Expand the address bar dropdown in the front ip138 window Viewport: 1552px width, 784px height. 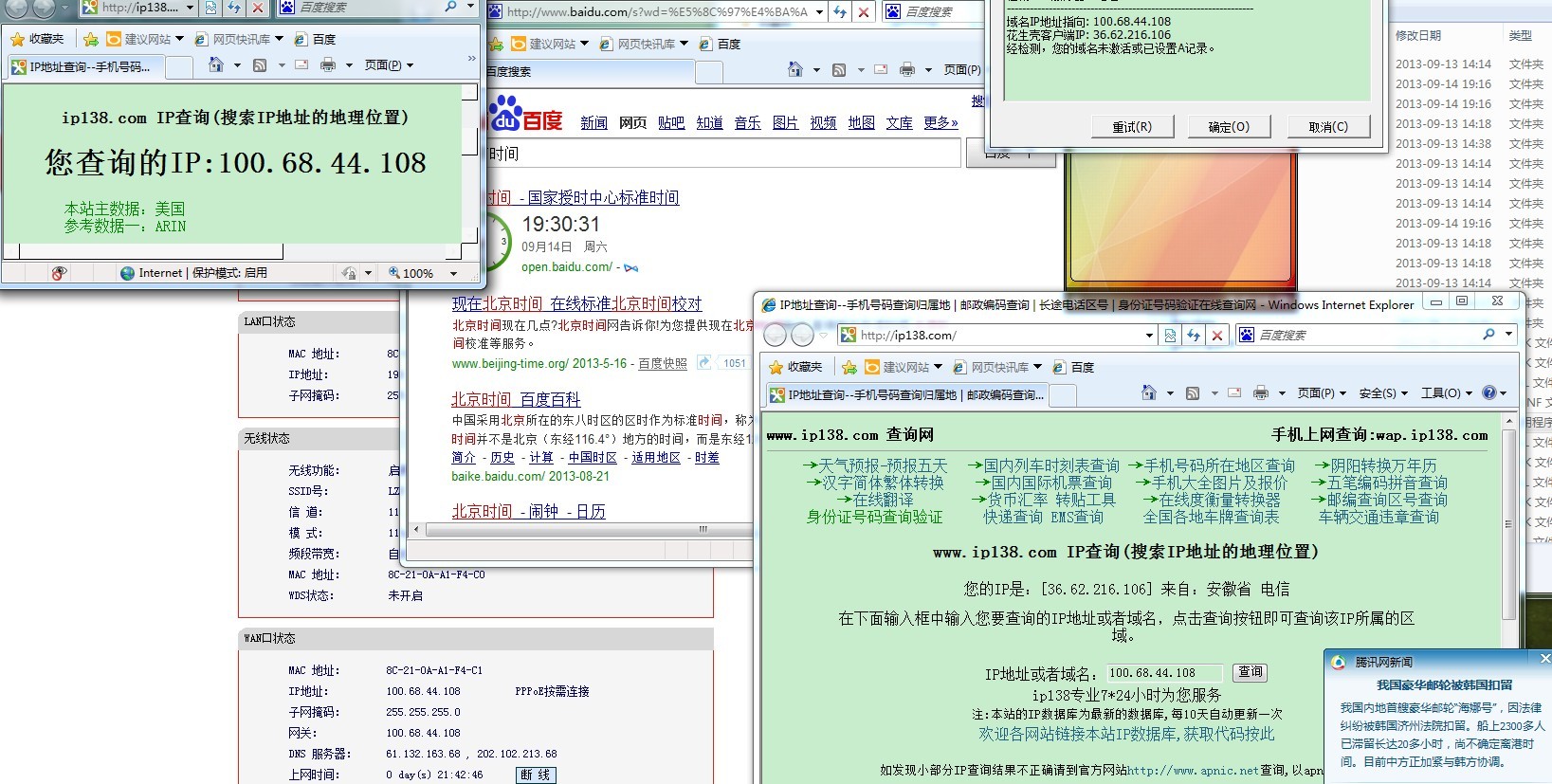(x=1149, y=336)
